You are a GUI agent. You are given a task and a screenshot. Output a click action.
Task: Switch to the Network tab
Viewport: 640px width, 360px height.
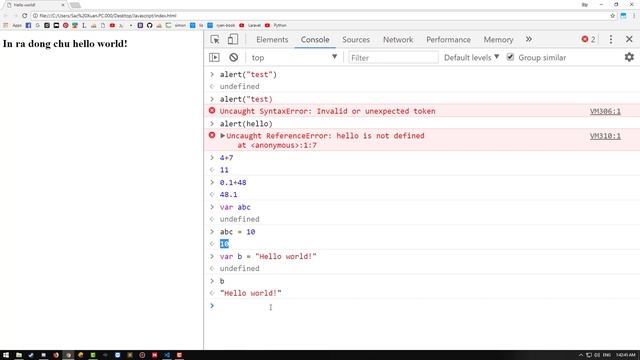[398, 40]
